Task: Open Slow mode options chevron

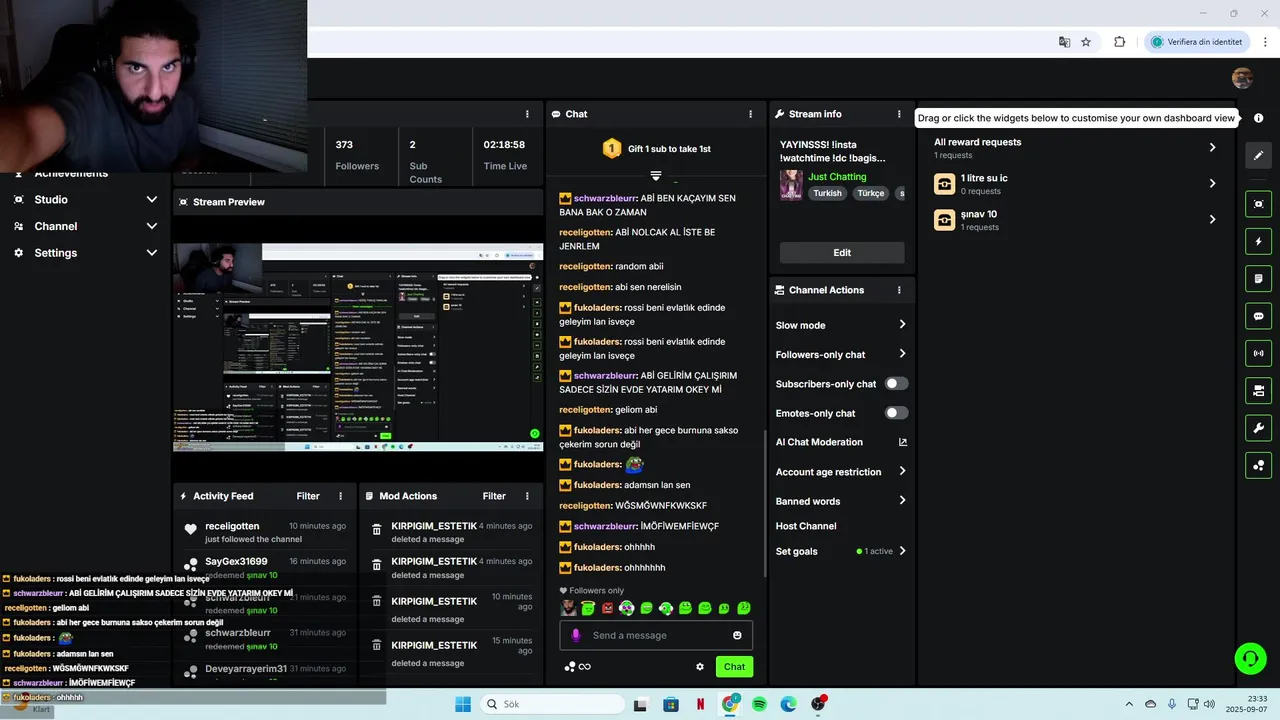Action: coord(902,325)
